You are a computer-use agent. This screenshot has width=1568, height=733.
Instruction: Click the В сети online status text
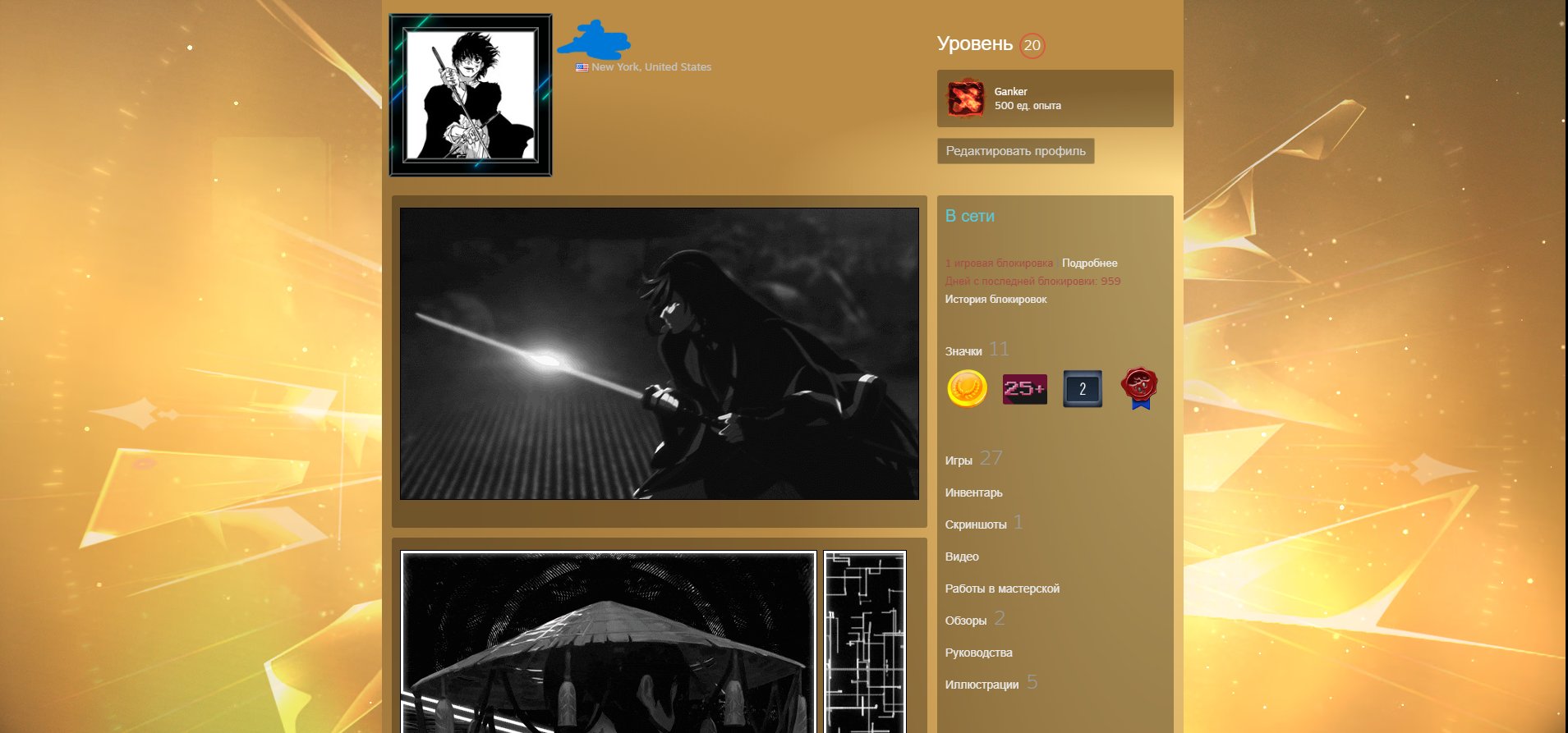point(970,216)
